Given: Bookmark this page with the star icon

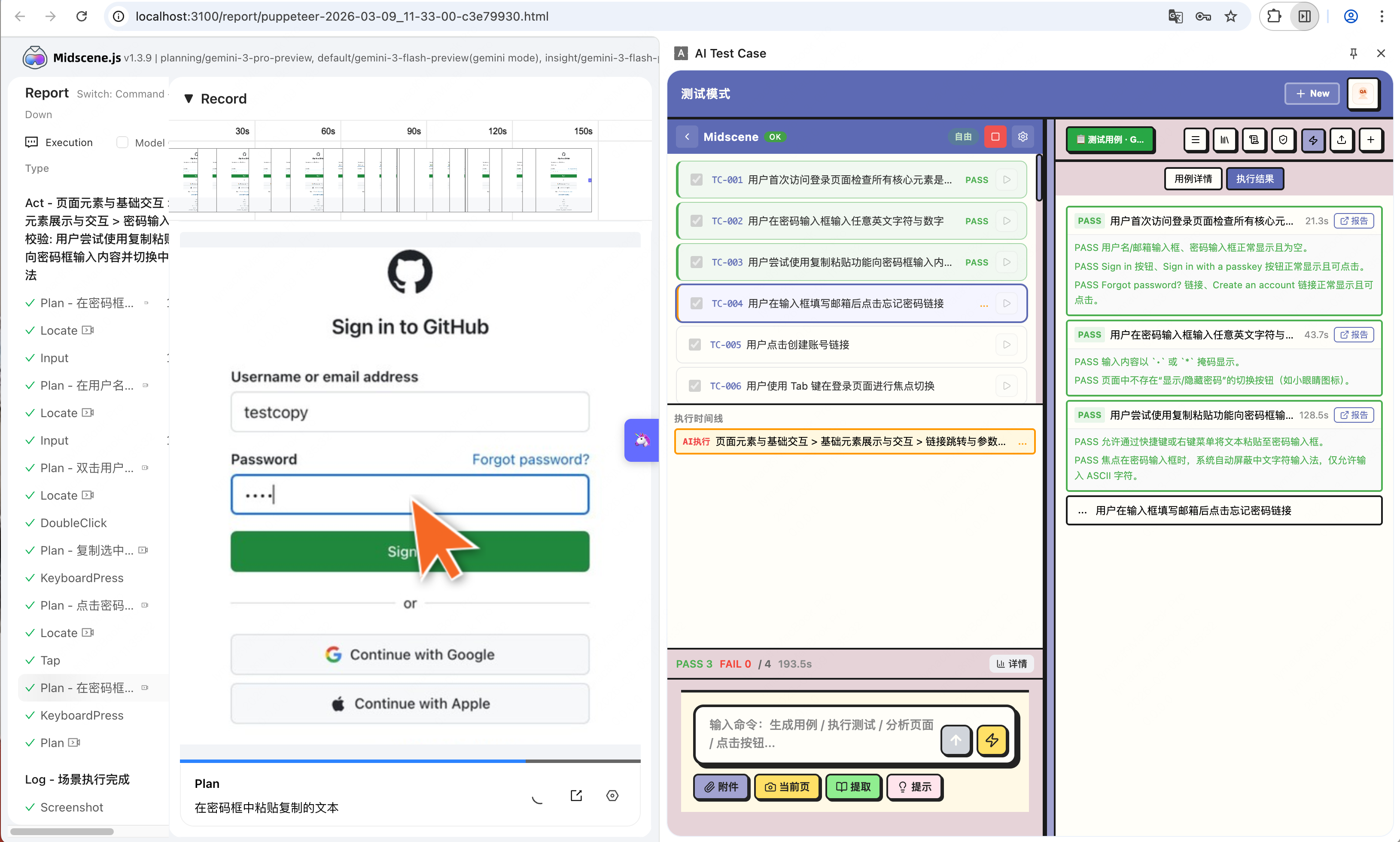Looking at the screenshot, I should 1230,16.
